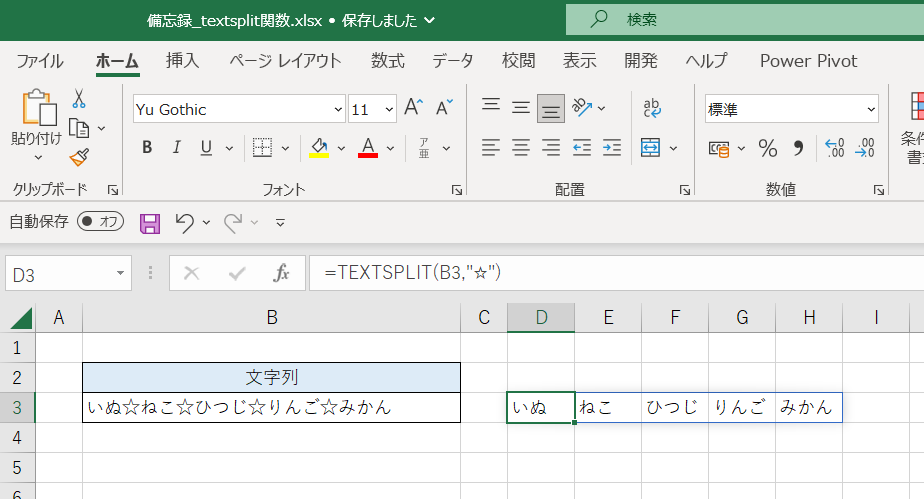
Task: Click the Redo arrow
Action: click(233, 223)
